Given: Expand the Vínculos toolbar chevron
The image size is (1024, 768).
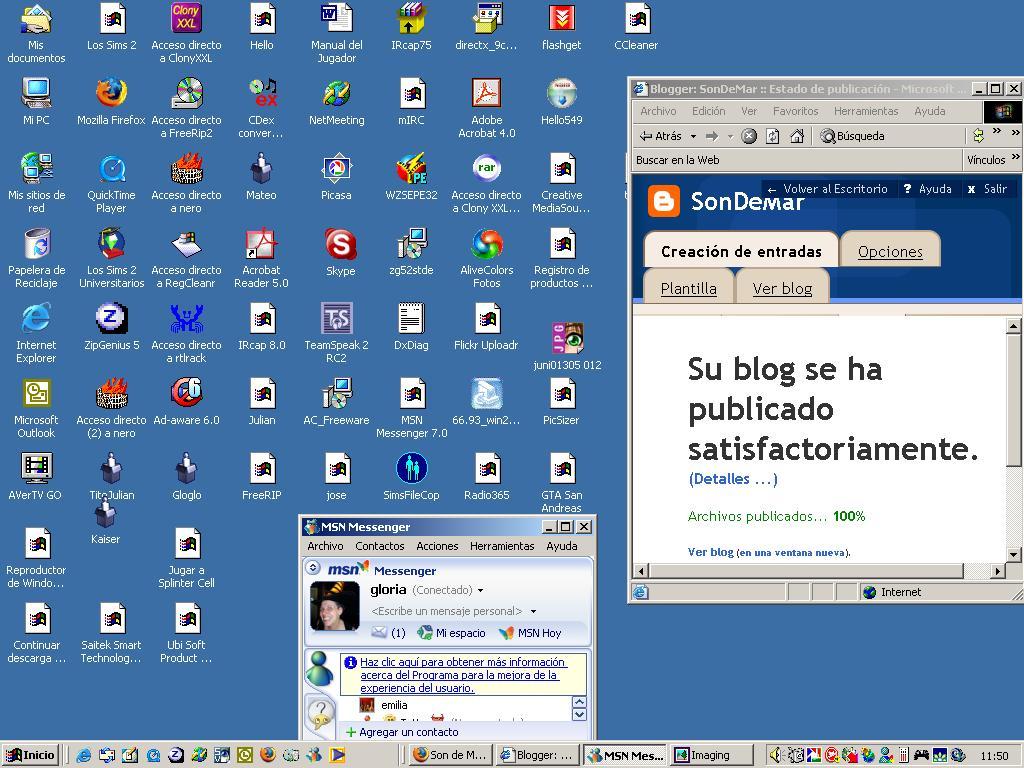Looking at the screenshot, I should pyautogui.click(x=1016, y=157).
